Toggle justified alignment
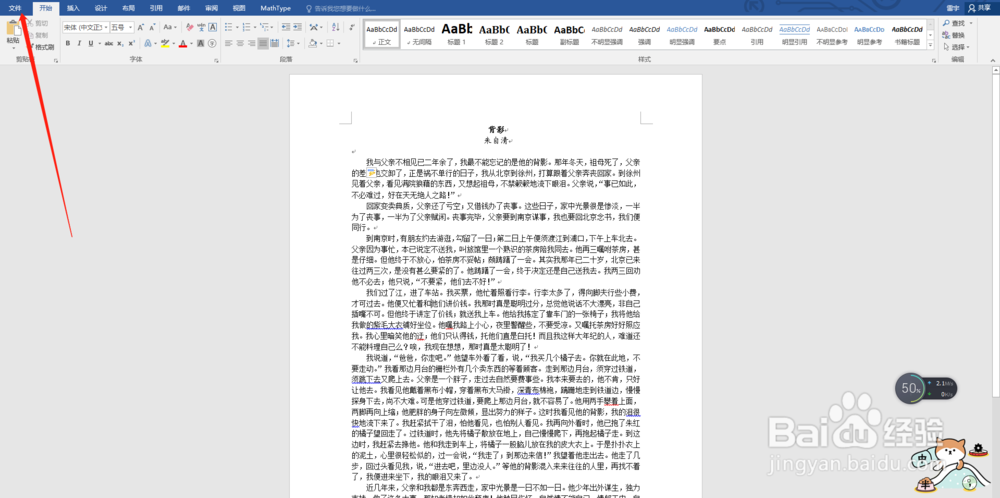The height and width of the screenshot is (498, 1000). (x=263, y=43)
